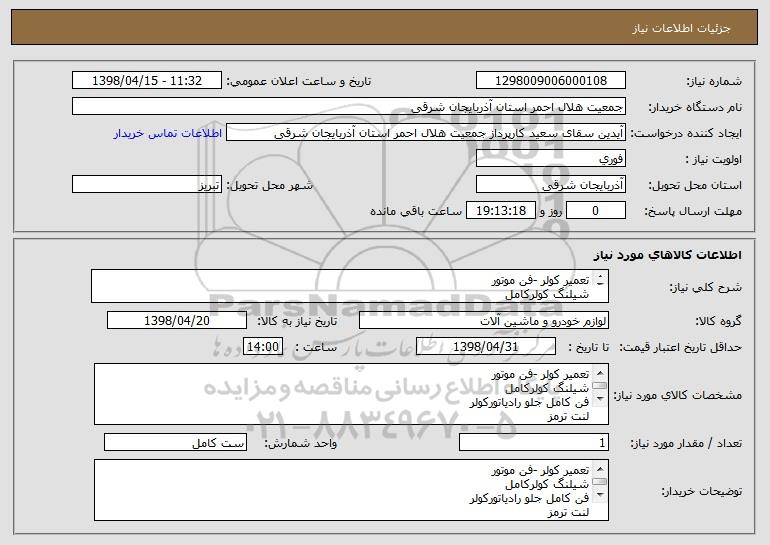Image resolution: width=770 pixels, height=545 pixels.
Task: Click the ایجاد کننده درخواست field
Action: 426,133
